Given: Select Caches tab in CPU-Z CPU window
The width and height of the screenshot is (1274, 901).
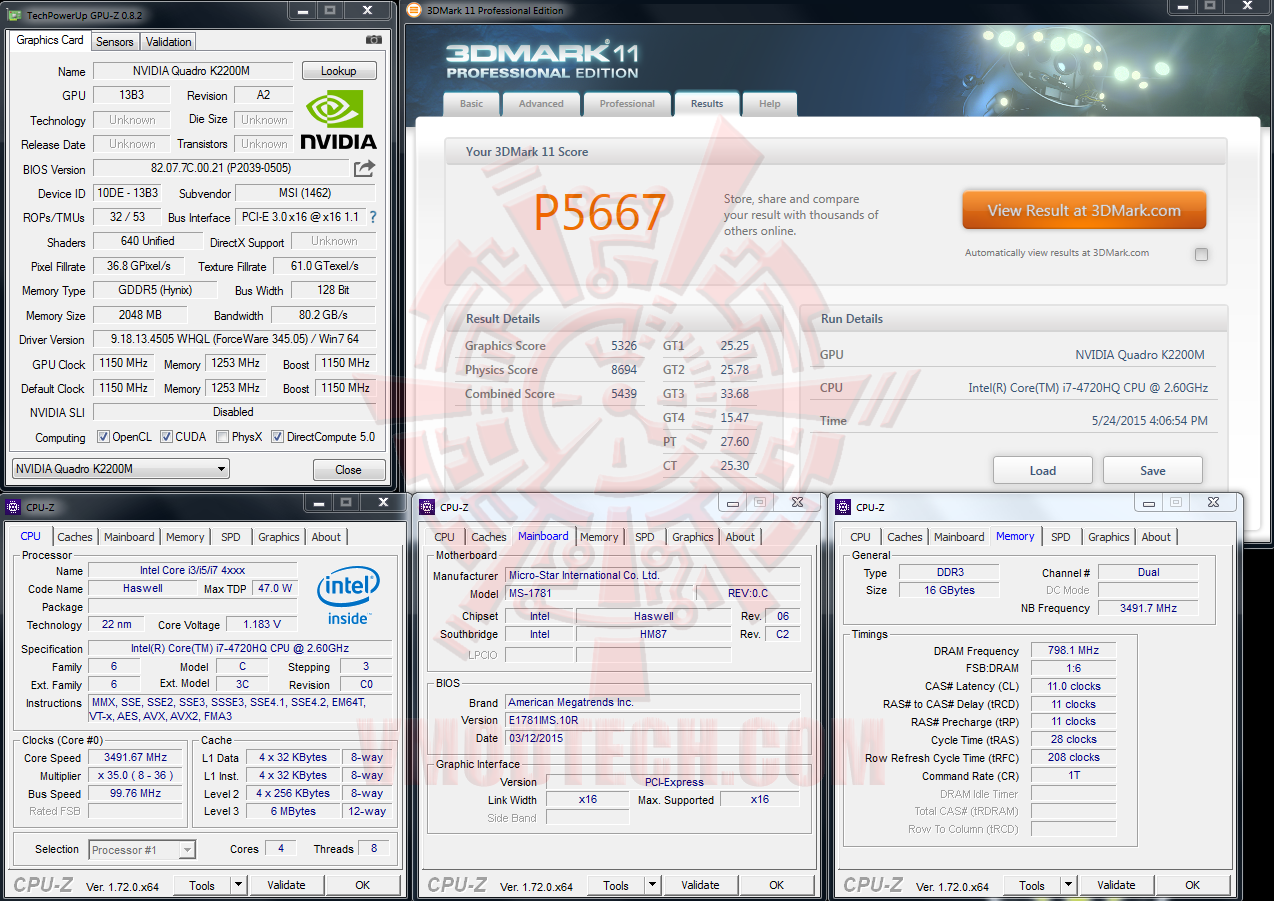Looking at the screenshot, I should click(x=75, y=537).
